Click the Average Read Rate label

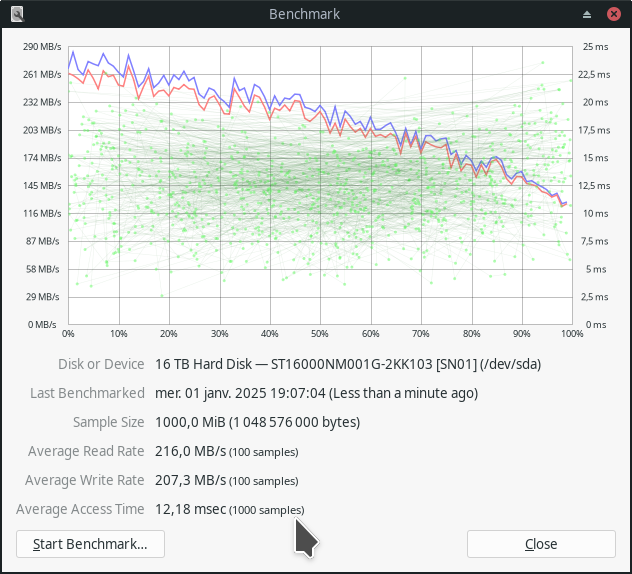(86, 451)
